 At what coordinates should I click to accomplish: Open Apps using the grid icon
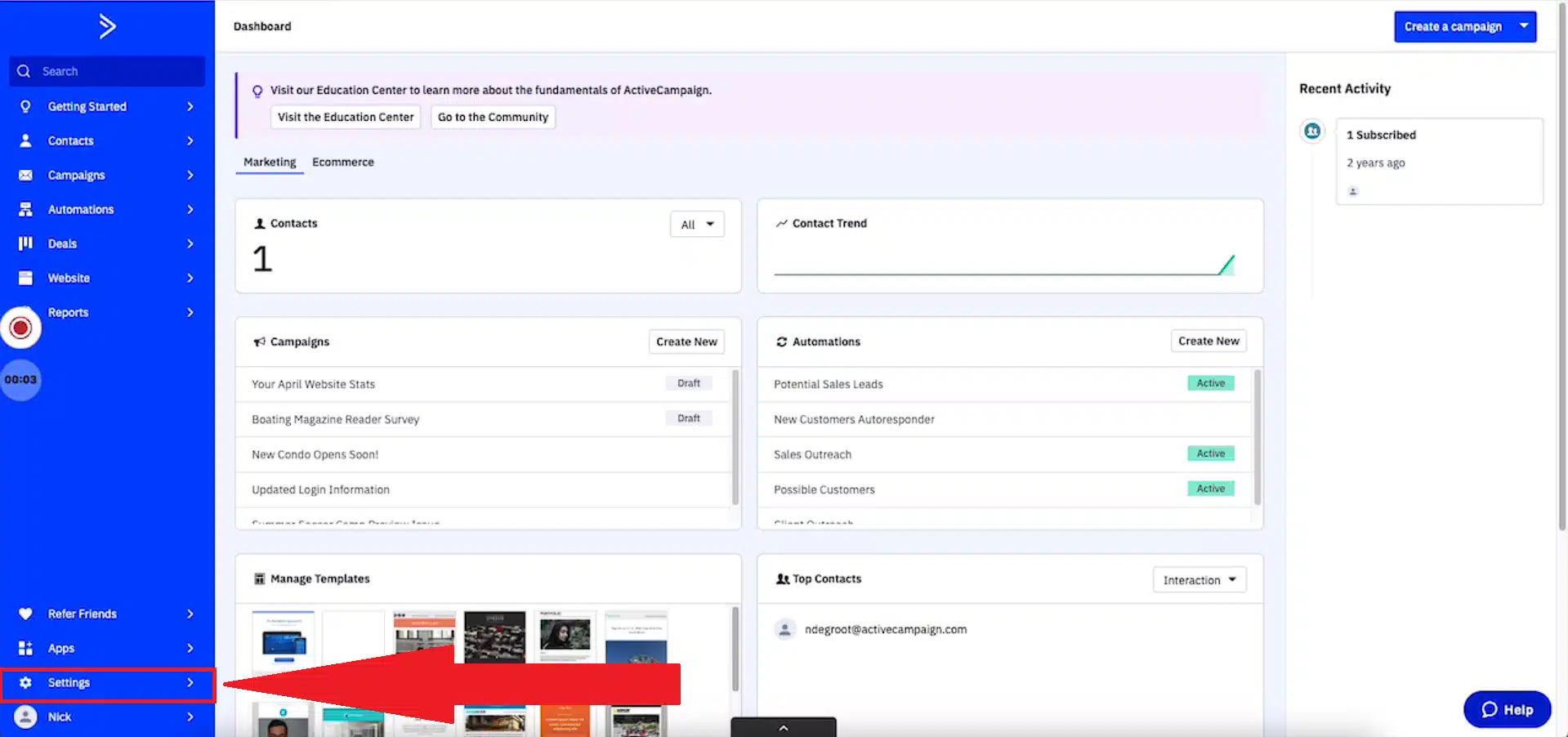(x=25, y=648)
